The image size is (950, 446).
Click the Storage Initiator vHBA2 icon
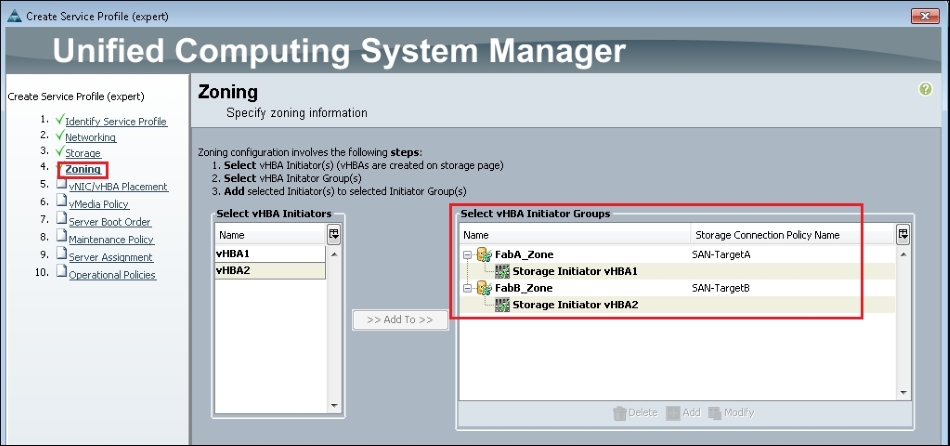[502, 305]
